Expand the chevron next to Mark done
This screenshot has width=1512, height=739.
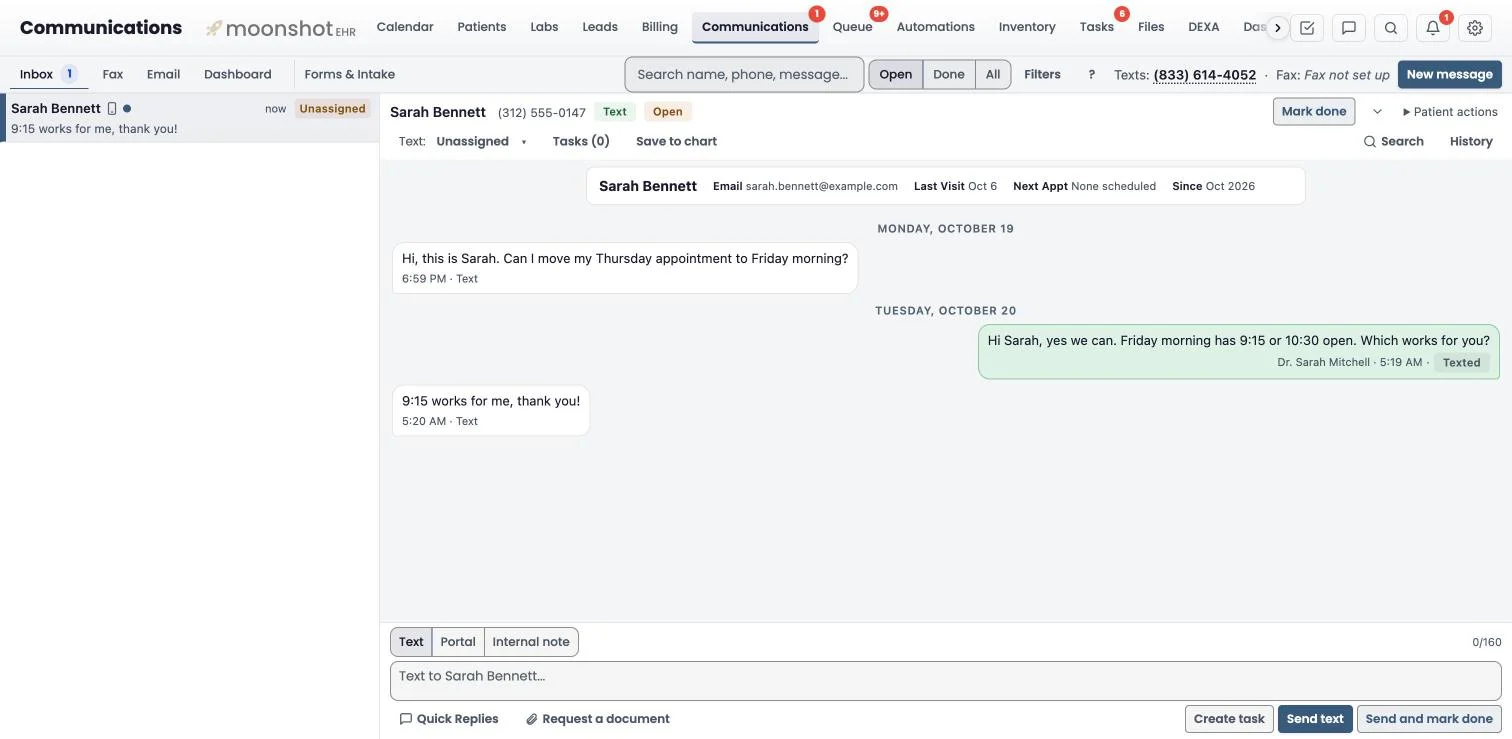click(x=1377, y=112)
